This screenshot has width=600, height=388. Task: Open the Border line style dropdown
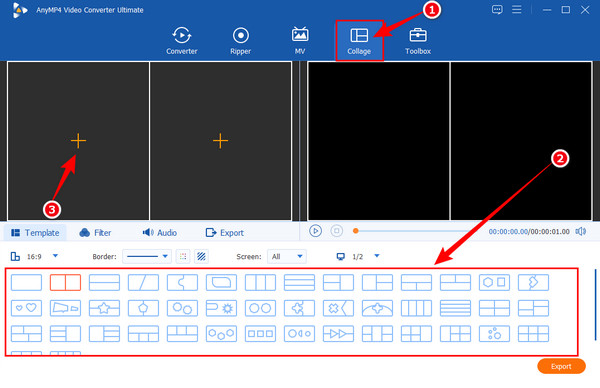(x=147, y=256)
